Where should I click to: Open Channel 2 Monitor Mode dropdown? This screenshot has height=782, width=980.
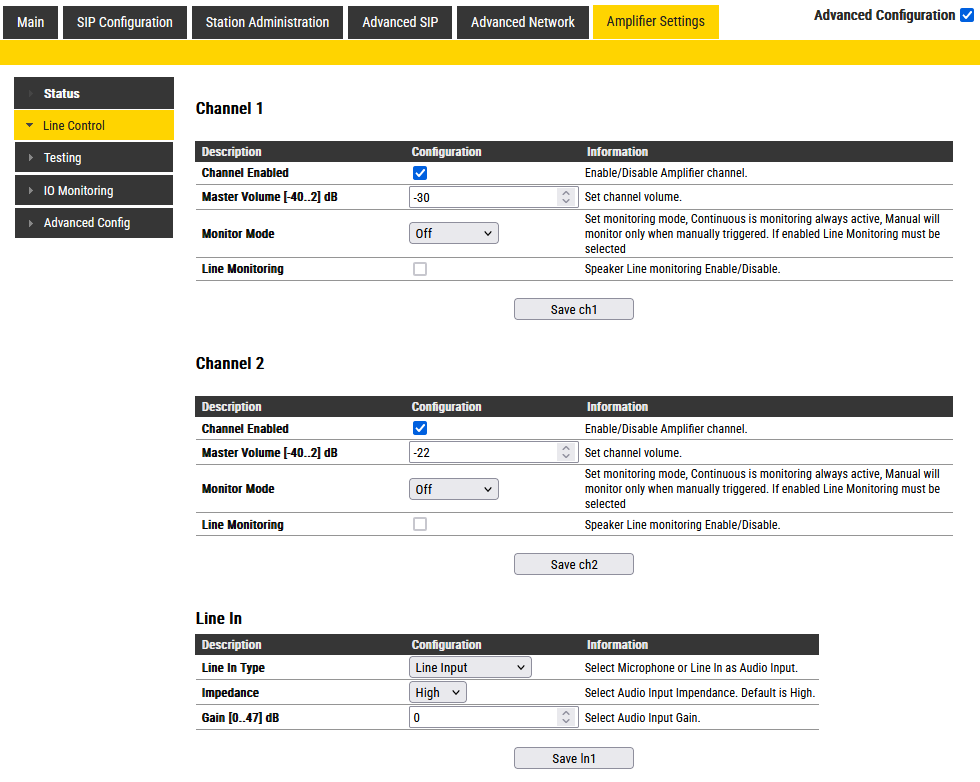point(454,490)
